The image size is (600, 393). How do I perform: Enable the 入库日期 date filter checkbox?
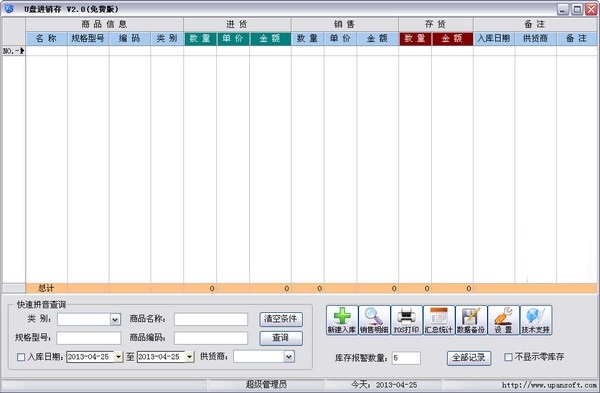pyautogui.click(x=21, y=357)
